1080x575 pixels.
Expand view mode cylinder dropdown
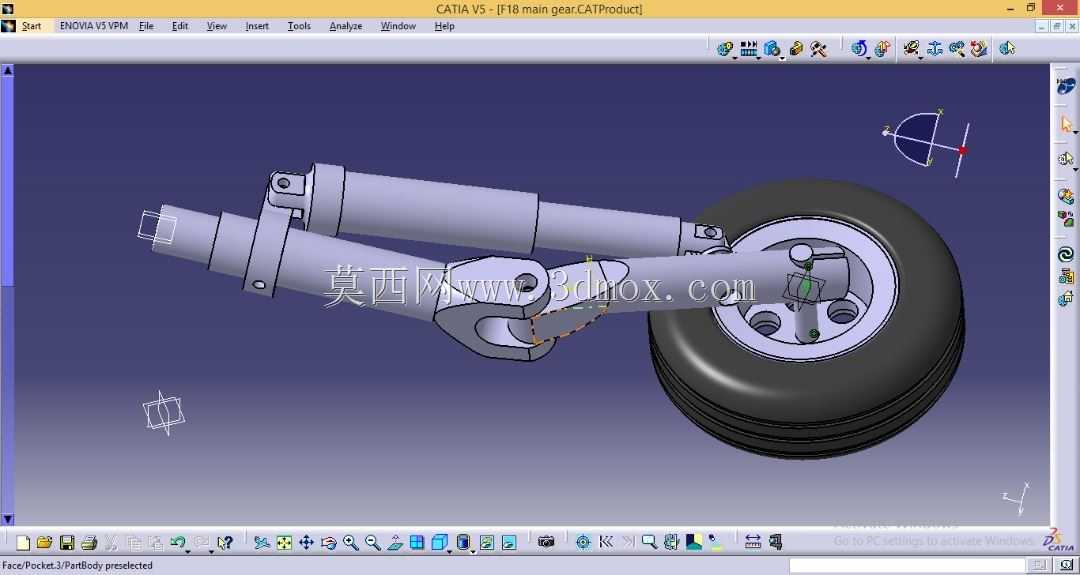coord(473,552)
